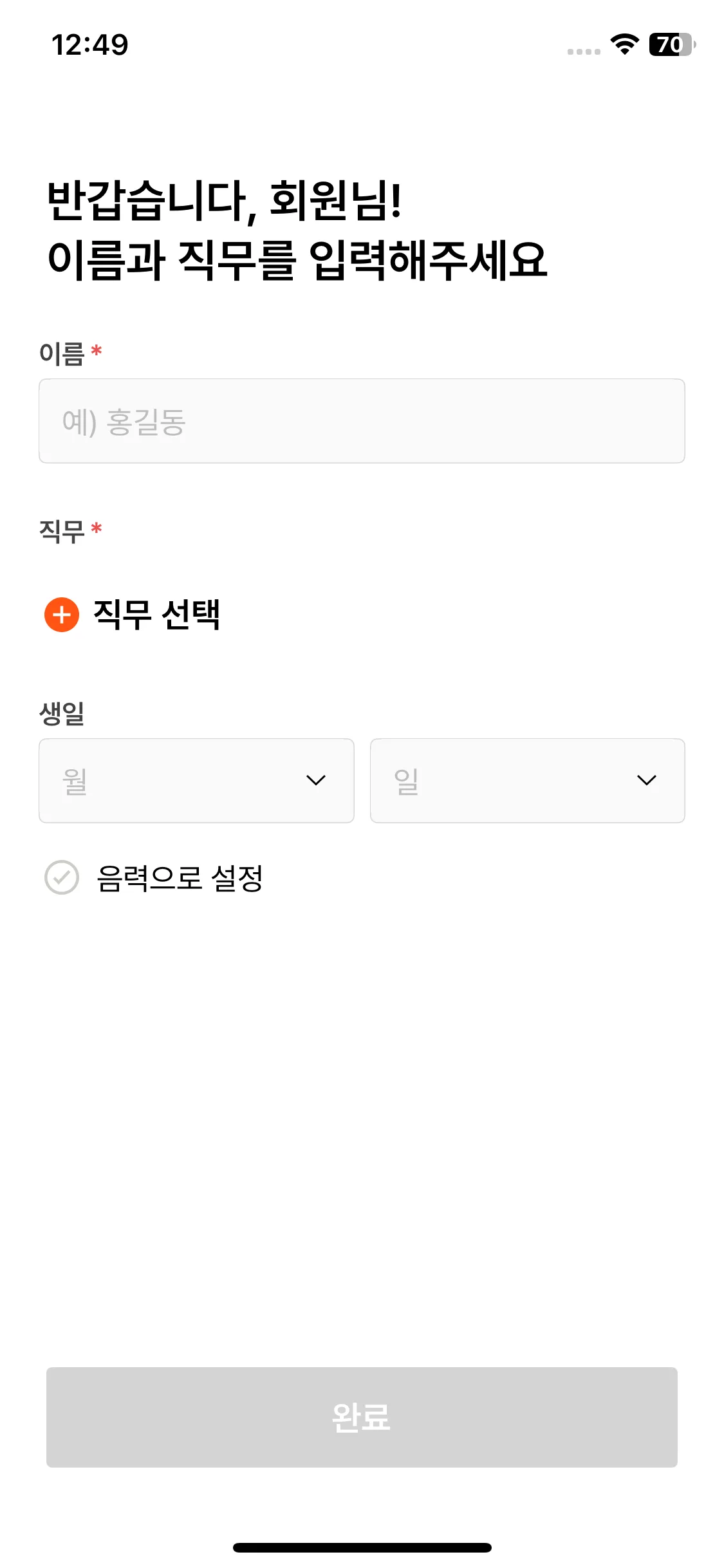Tap the Wi-Fi icon in status bar
Image resolution: width=724 pixels, height=1568 pixels.
tap(624, 44)
